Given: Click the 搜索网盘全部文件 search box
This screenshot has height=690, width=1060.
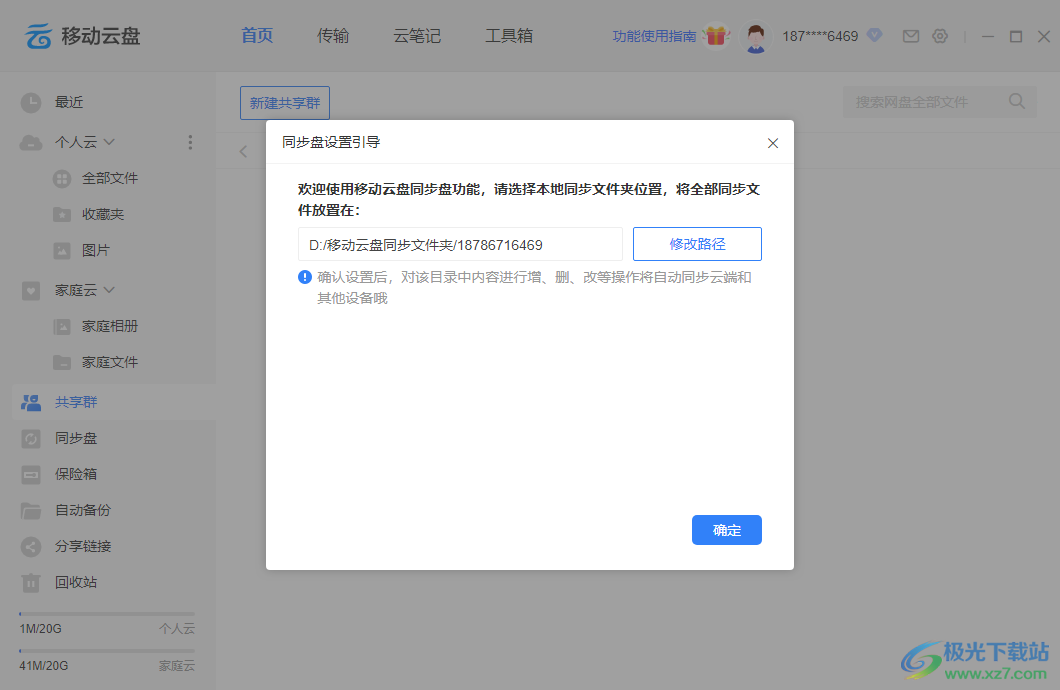Looking at the screenshot, I should 940,102.
